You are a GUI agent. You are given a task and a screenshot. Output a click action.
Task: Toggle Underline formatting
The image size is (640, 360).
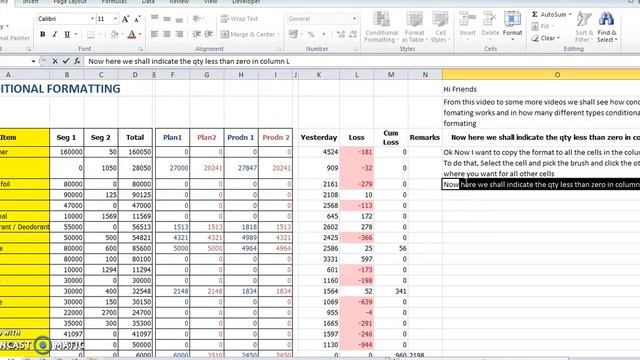(x=67, y=34)
